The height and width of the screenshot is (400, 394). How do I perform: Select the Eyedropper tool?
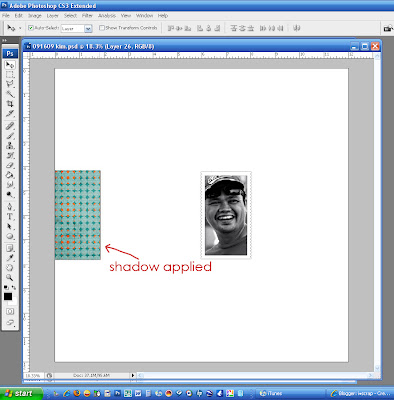[x=10, y=258]
